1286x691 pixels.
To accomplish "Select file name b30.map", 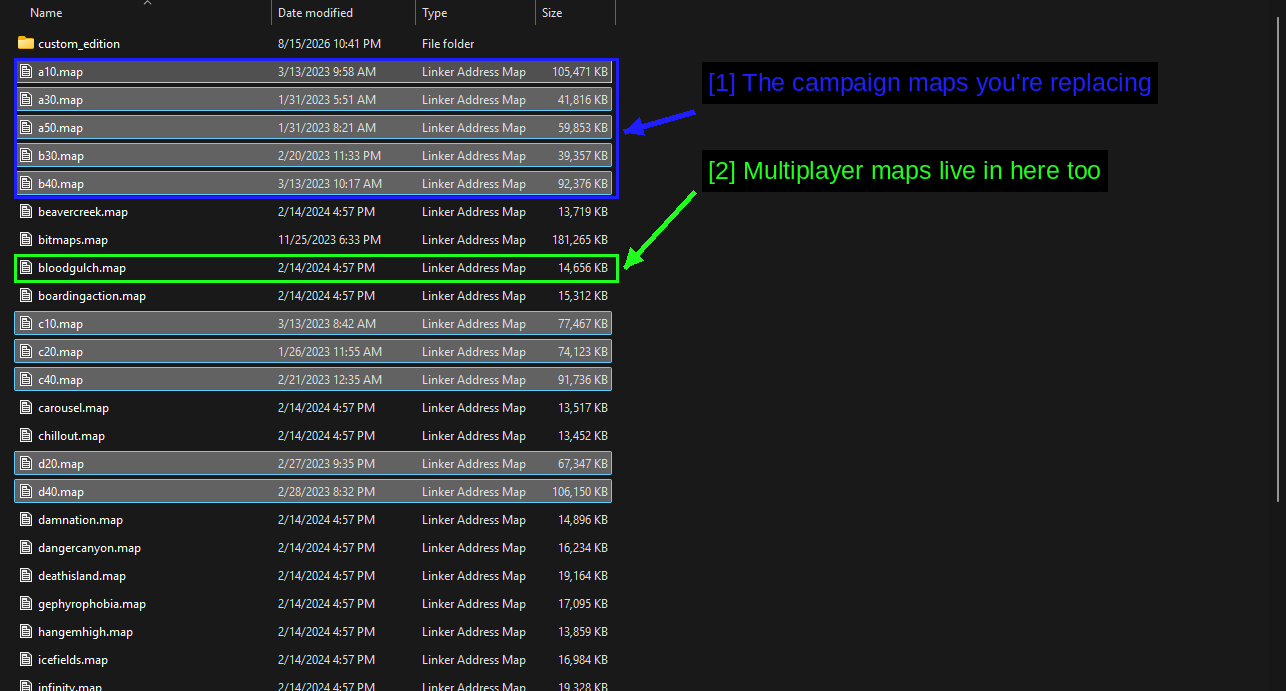I will coord(61,156).
